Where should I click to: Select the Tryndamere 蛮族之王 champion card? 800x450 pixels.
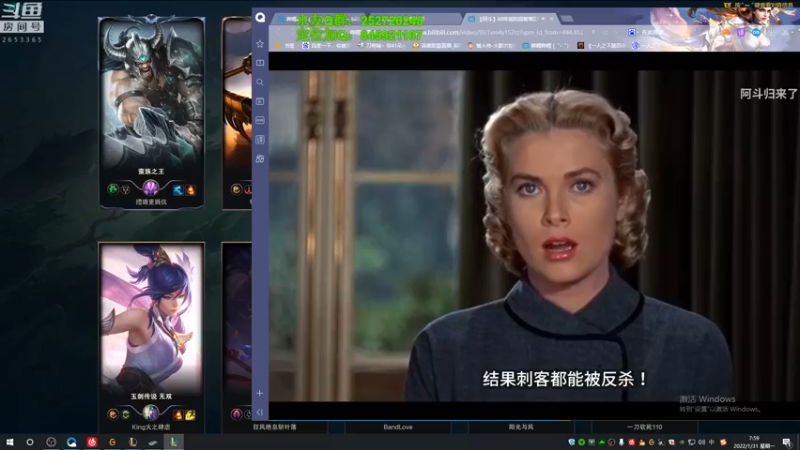pyautogui.click(x=151, y=112)
